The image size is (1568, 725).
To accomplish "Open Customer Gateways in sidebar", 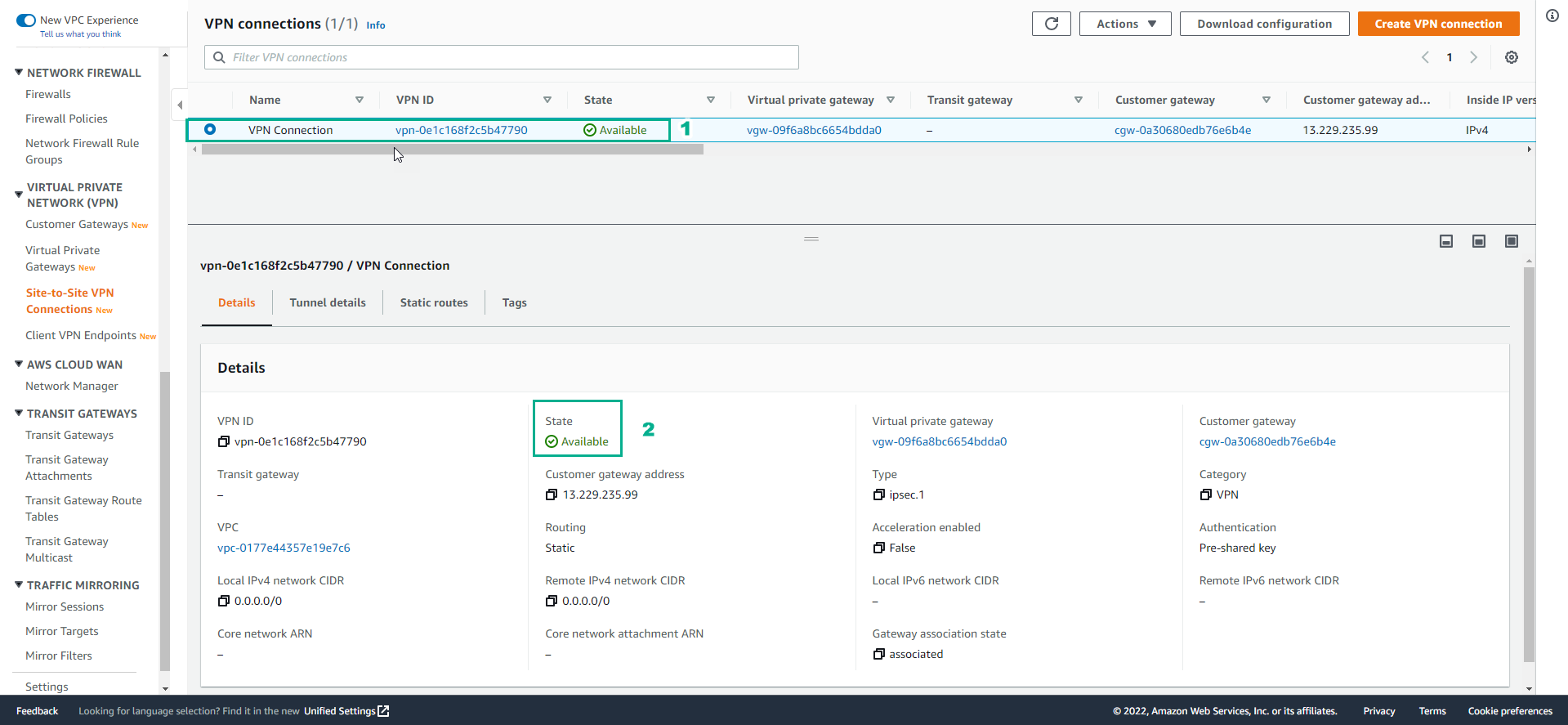I will coord(77,224).
